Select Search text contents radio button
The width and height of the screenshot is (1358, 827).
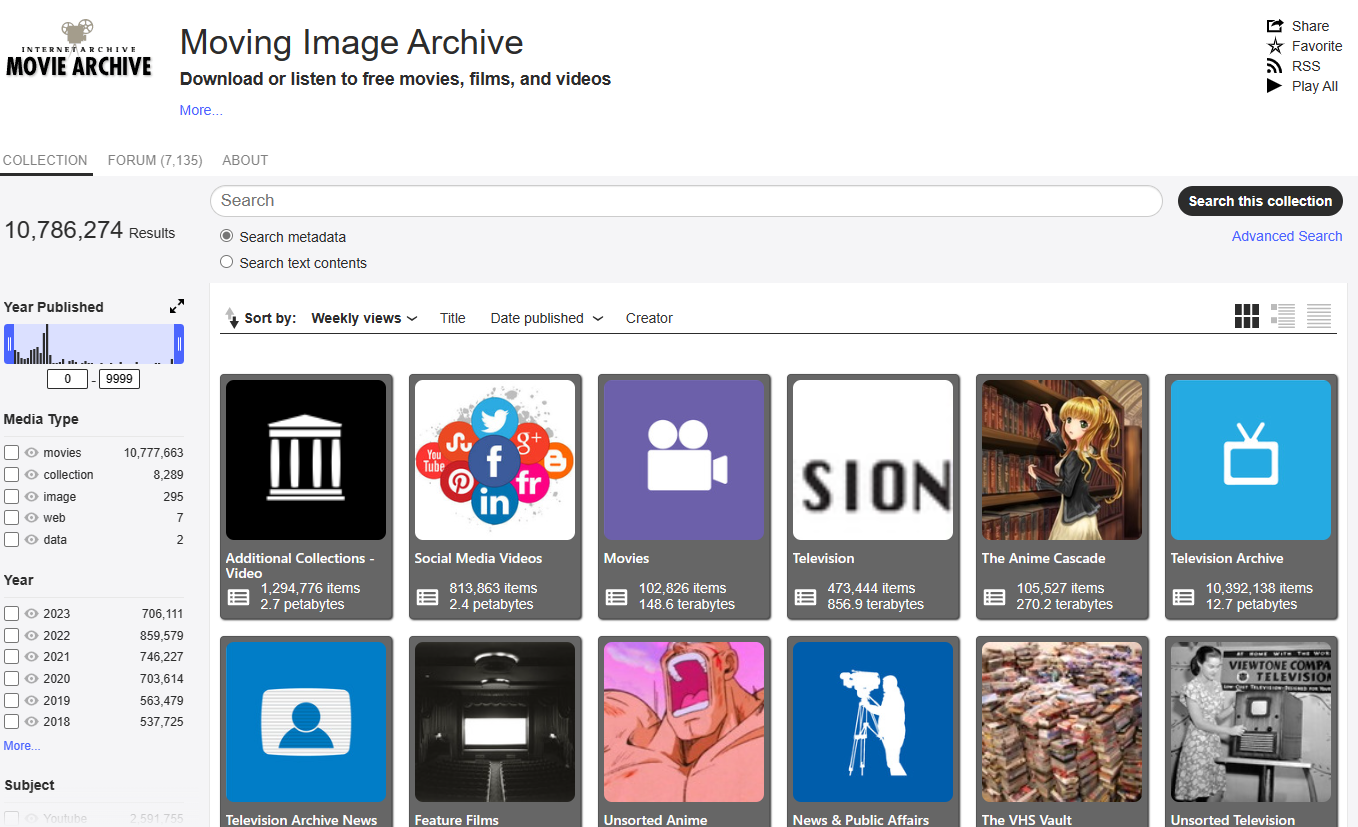pos(227,262)
